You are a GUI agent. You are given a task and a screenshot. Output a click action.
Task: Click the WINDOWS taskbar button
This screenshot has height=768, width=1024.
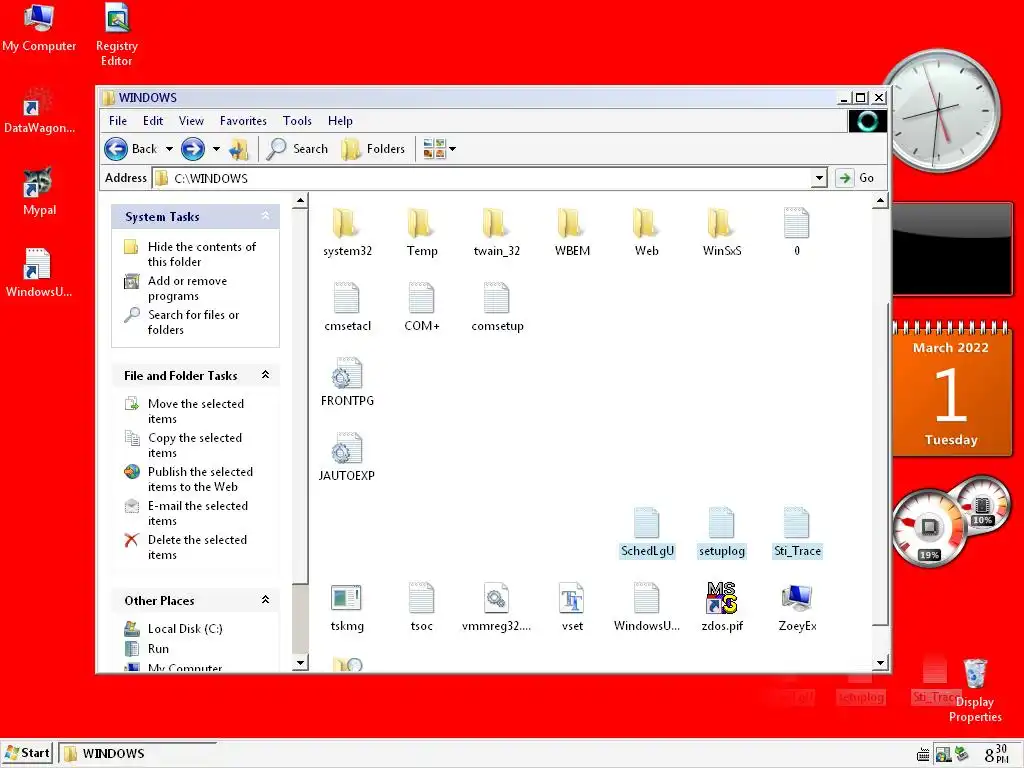[137, 753]
